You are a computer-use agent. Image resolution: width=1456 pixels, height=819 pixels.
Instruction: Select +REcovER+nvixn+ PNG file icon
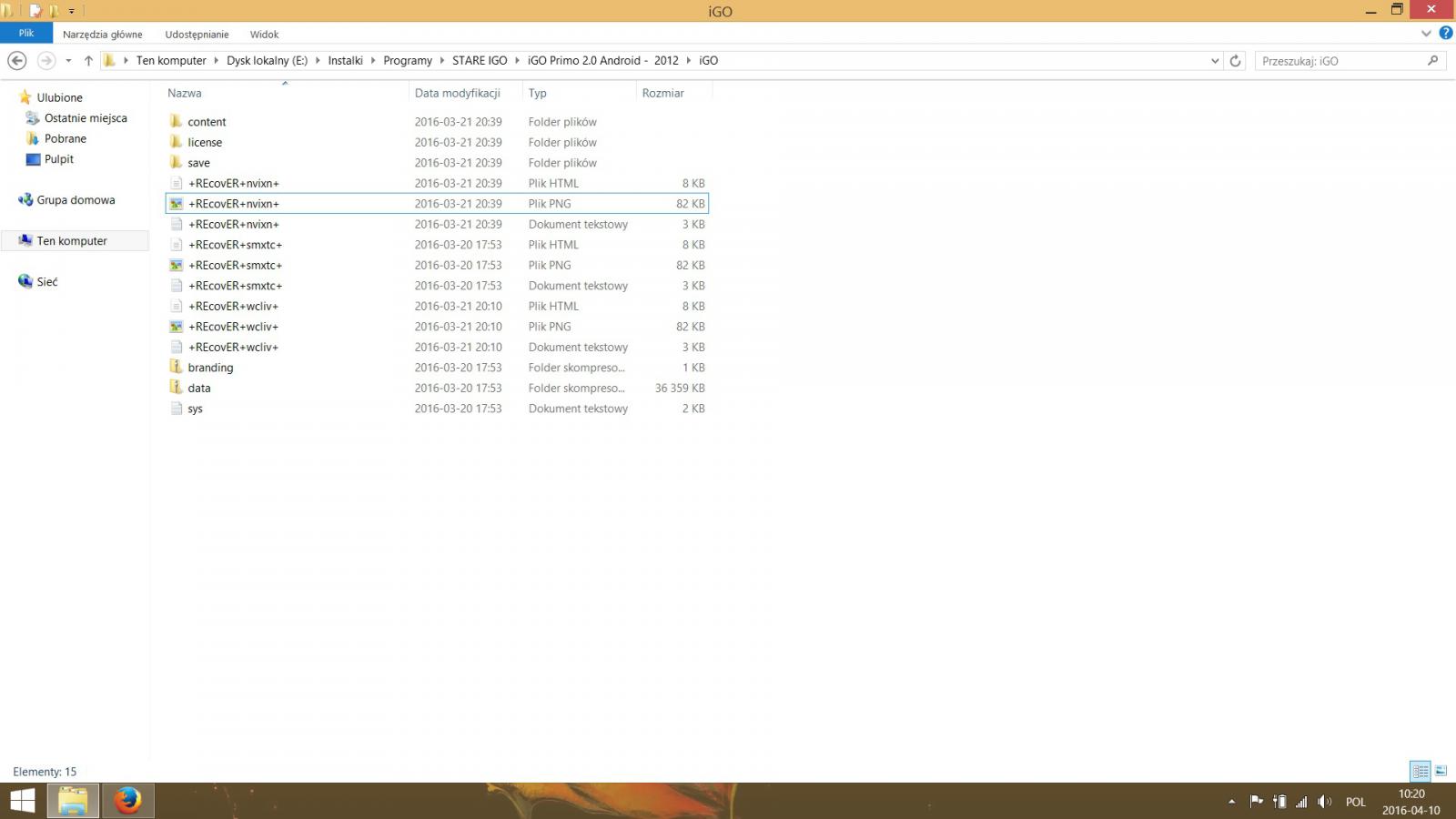pos(177,204)
